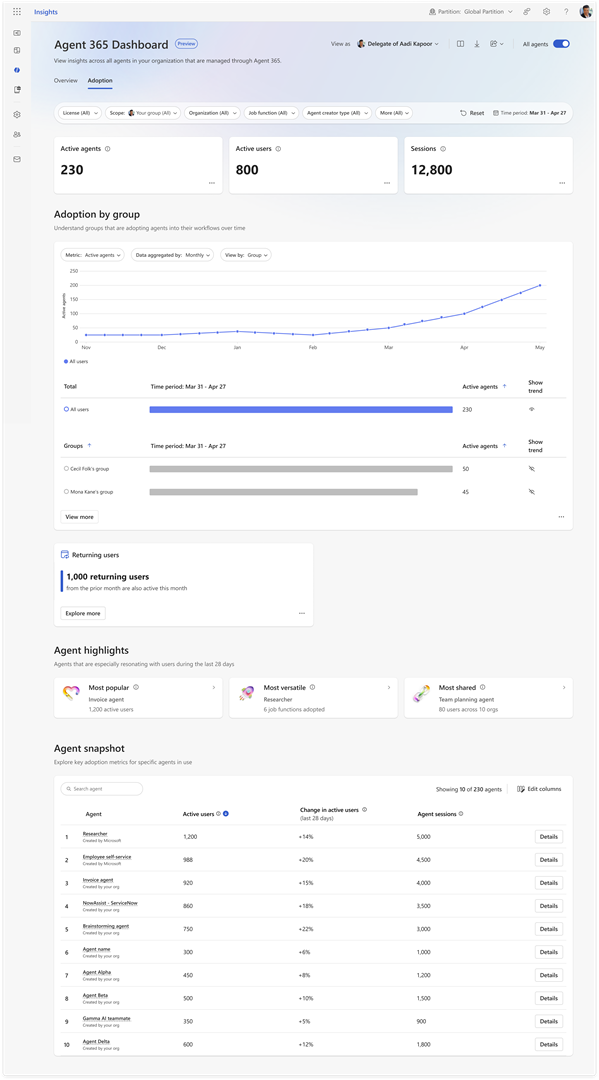
Task: Click the settings gear in top bar
Action: tap(546, 12)
